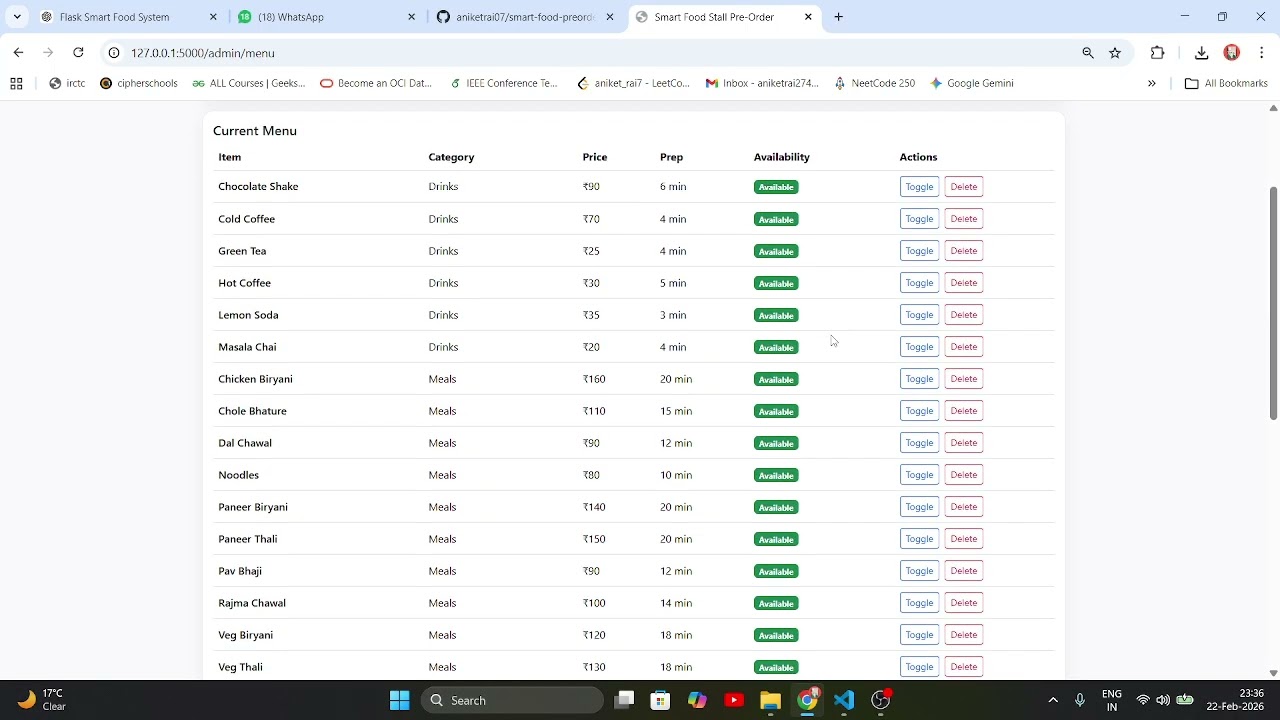Open Windows Start button
This screenshot has height=720, width=1280.
(x=400, y=700)
